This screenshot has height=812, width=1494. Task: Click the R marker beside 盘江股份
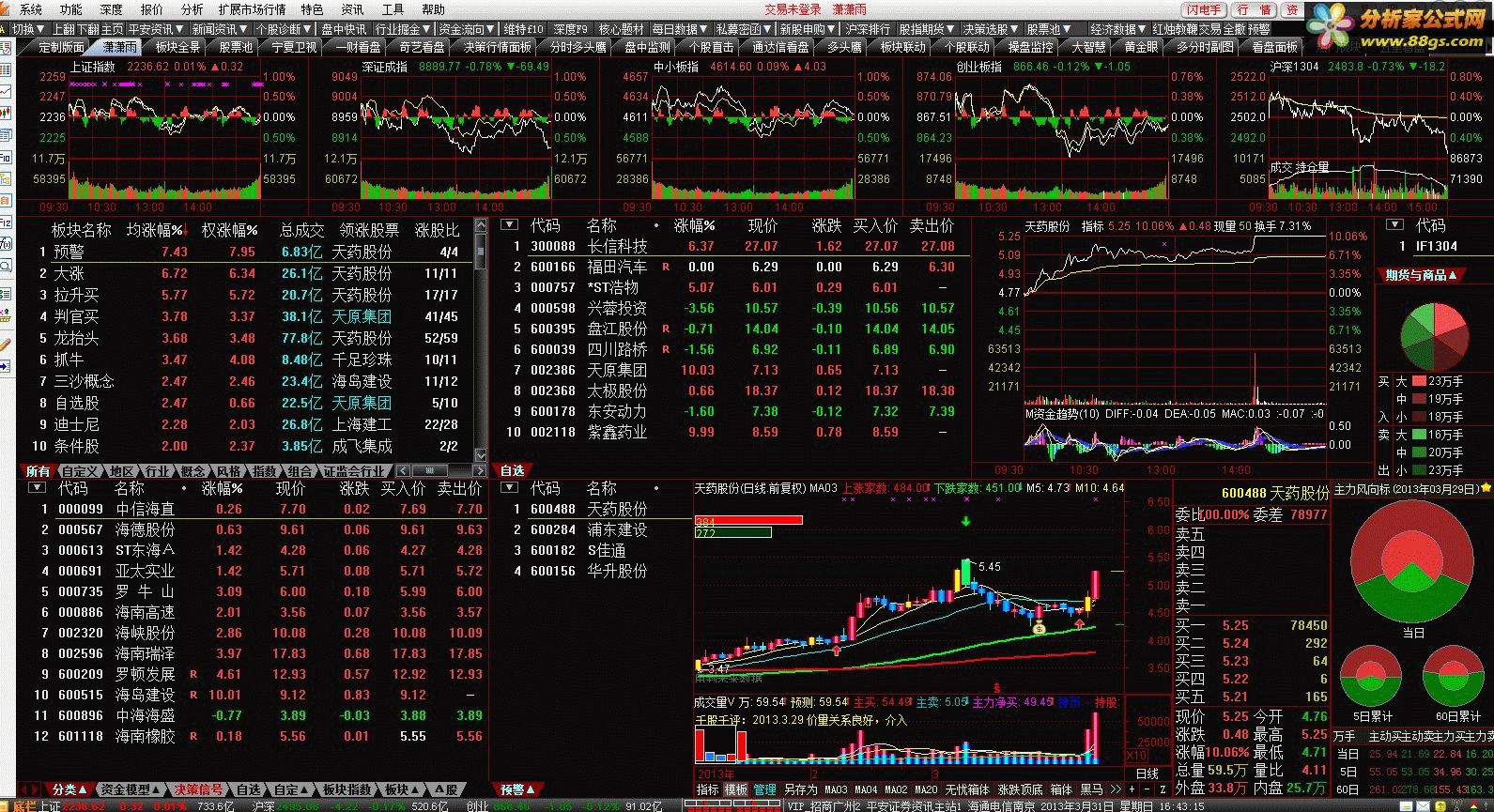click(x=666, y=329)
